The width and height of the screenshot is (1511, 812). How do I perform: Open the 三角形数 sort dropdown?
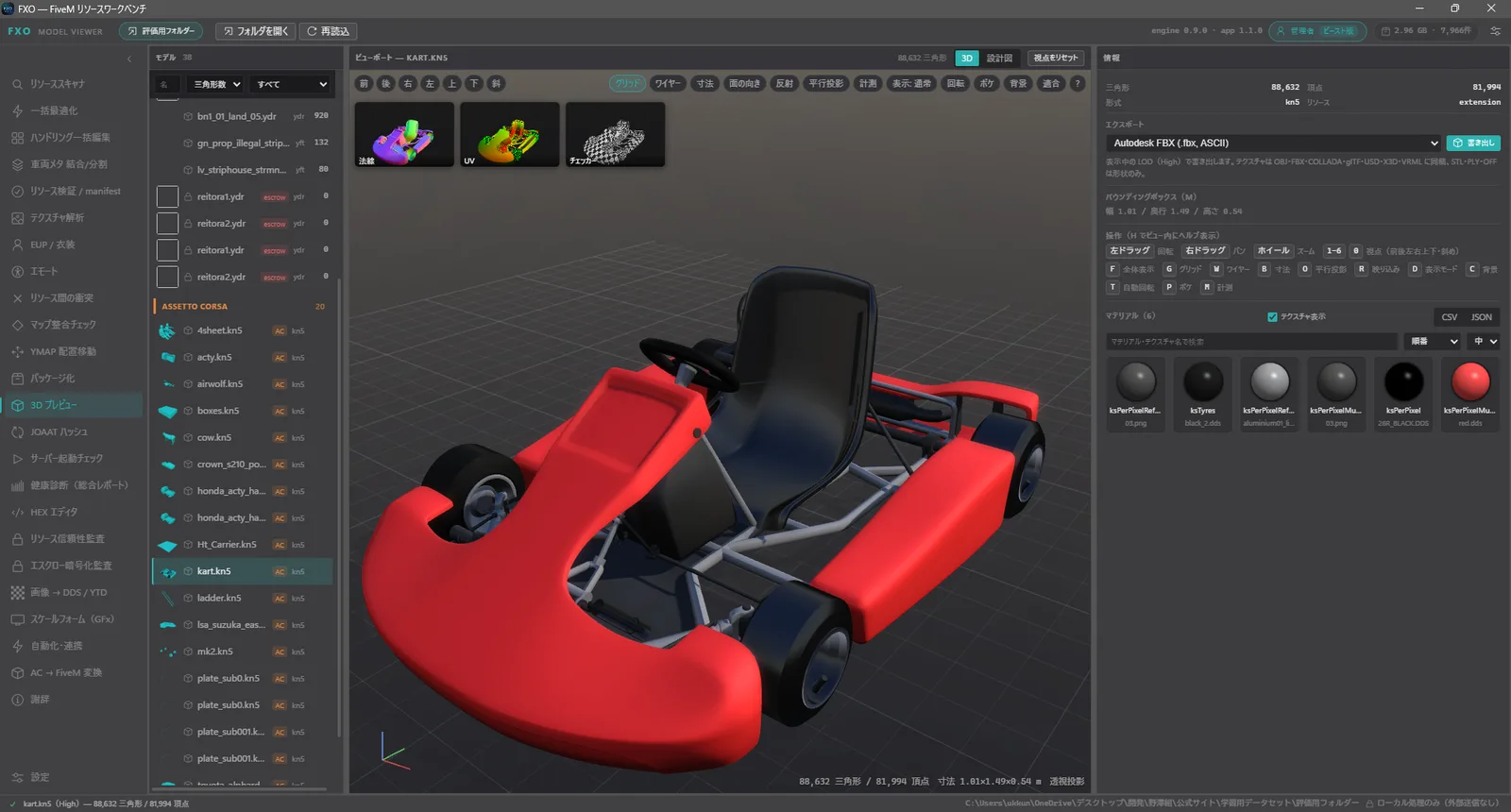(216, 84)
